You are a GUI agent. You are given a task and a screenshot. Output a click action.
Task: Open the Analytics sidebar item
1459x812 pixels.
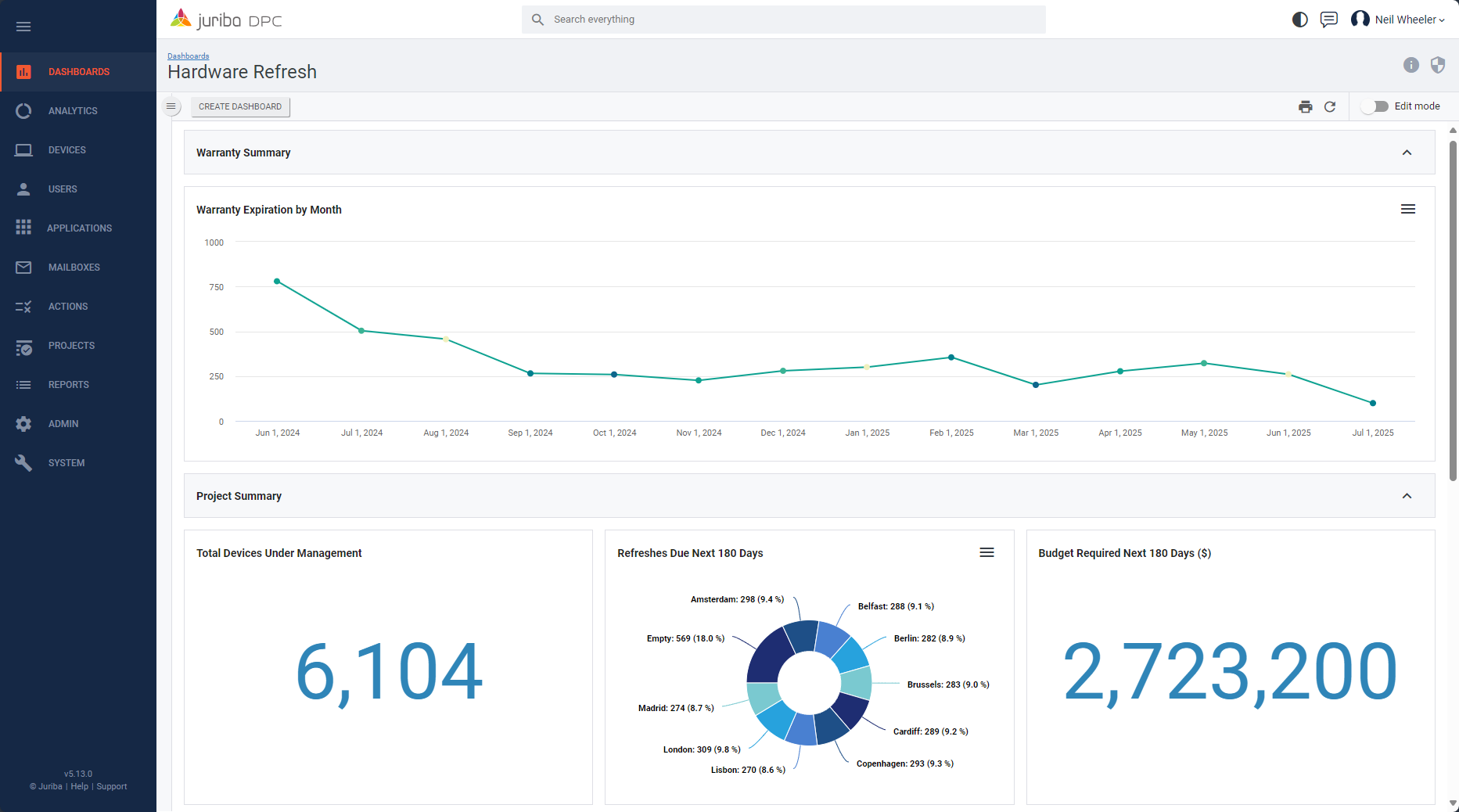click(x=73, y=111)
